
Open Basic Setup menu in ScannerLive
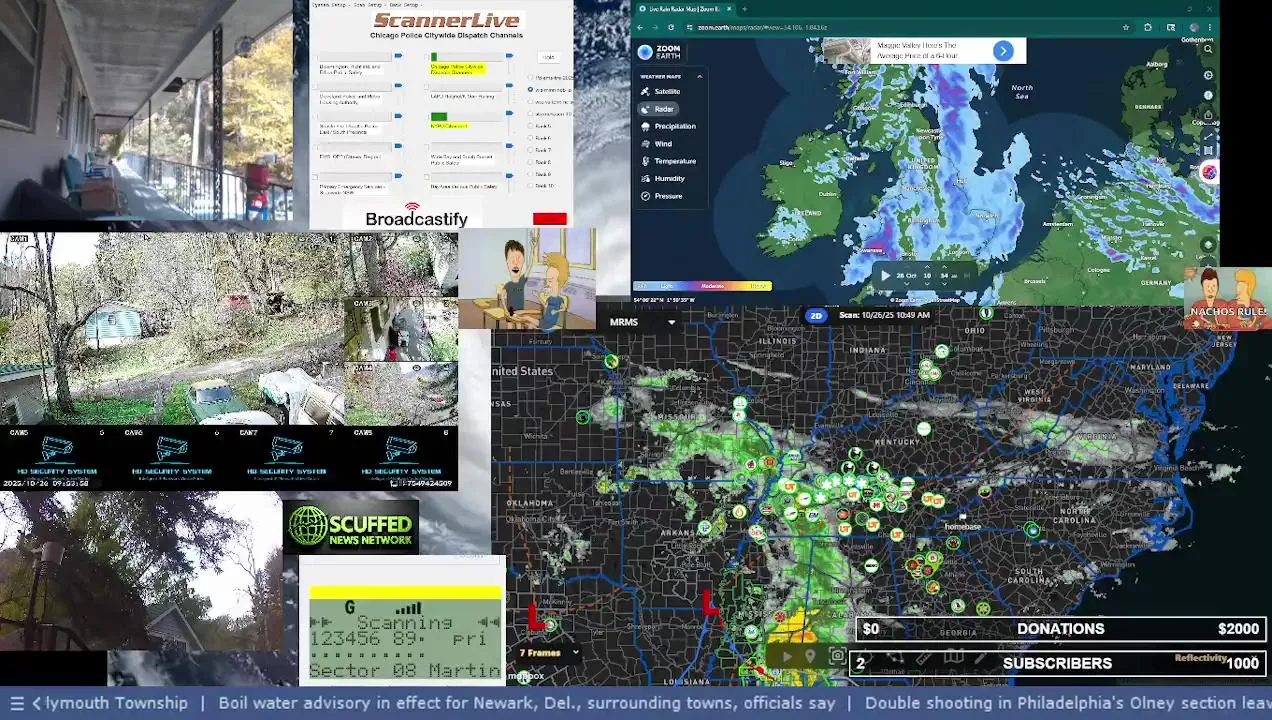[404, 4]
